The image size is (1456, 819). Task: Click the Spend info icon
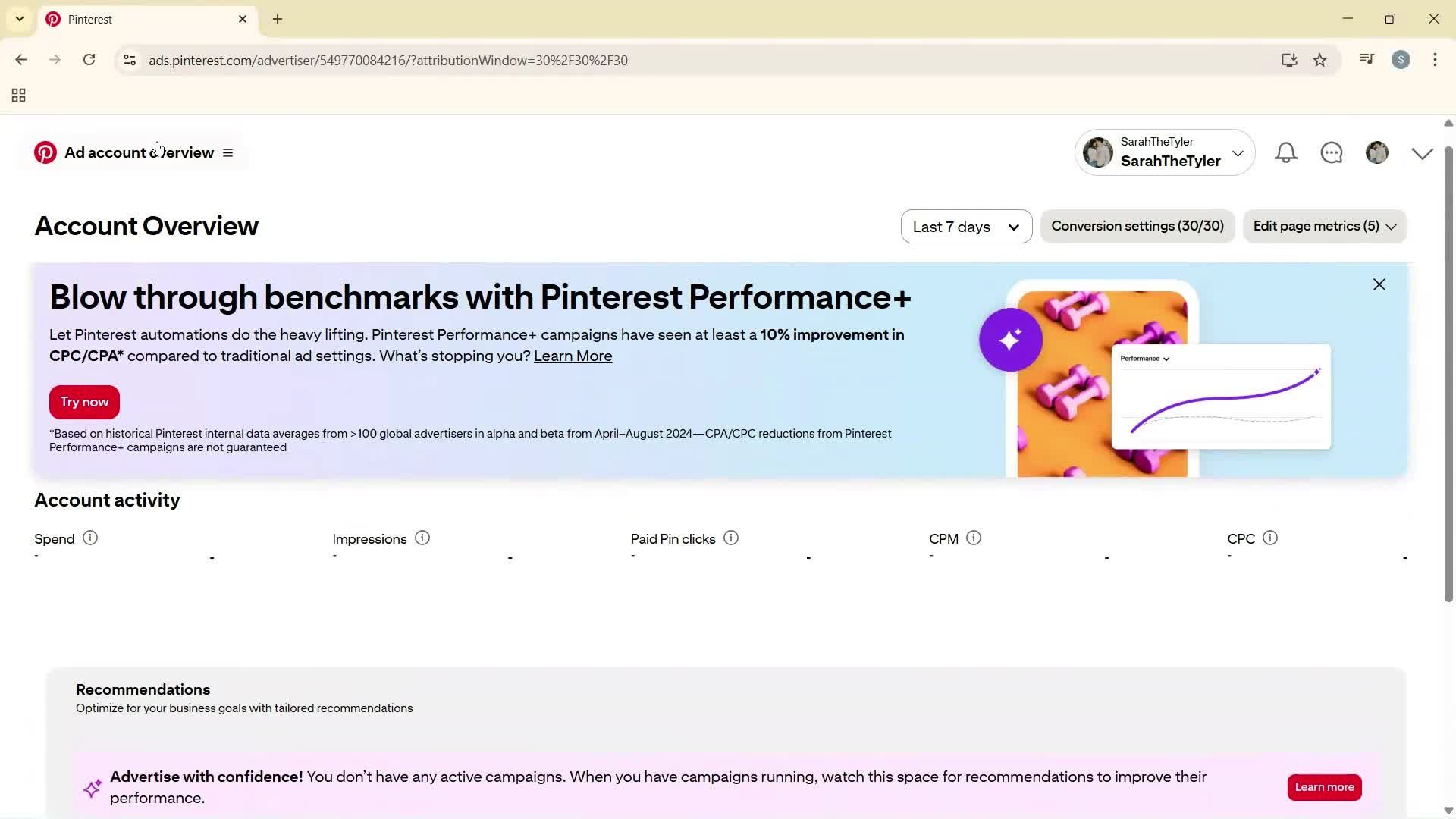click(x=89, y=538)
